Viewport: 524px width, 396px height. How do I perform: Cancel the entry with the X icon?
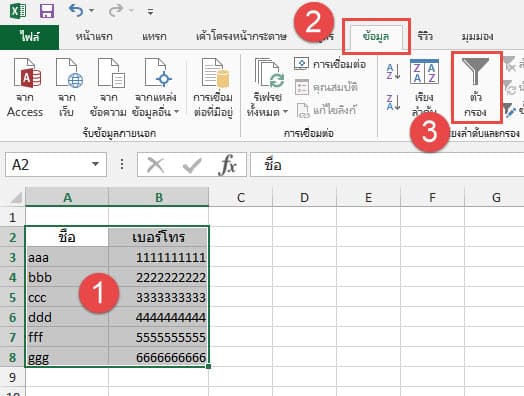(x=156, y=165)
